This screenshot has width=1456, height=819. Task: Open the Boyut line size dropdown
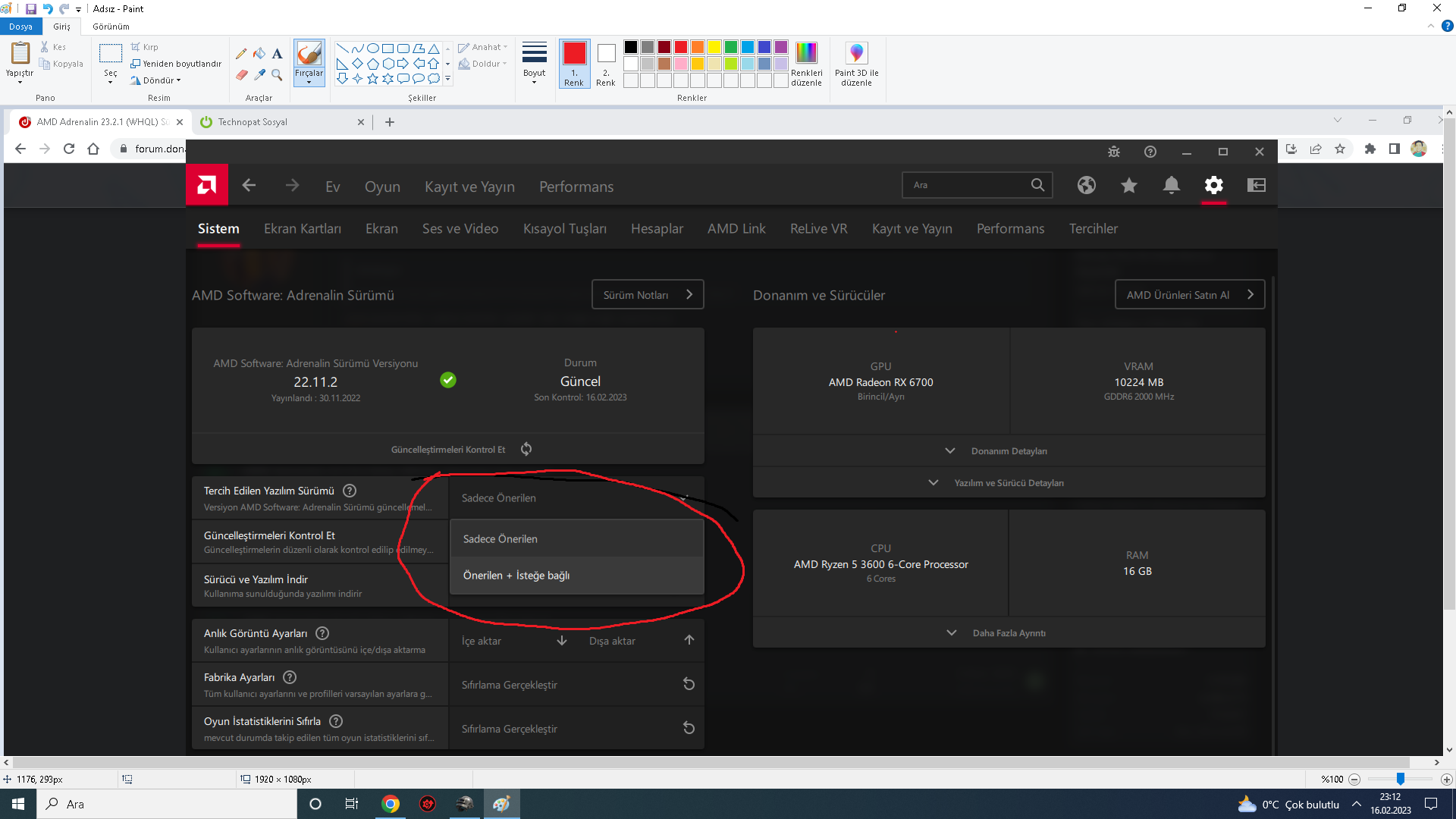tap(534, 64)
